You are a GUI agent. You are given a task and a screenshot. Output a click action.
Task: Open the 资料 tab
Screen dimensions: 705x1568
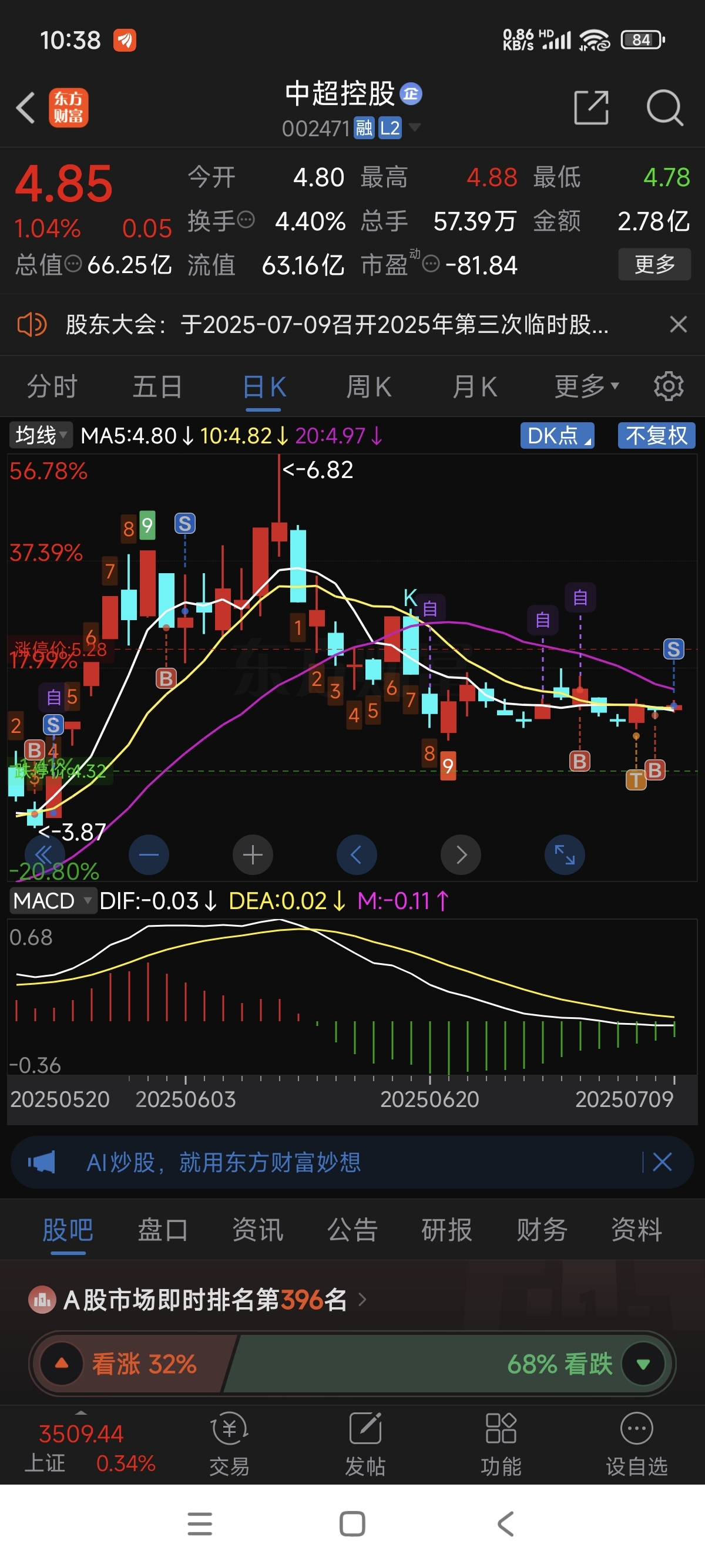(637, 1230)
